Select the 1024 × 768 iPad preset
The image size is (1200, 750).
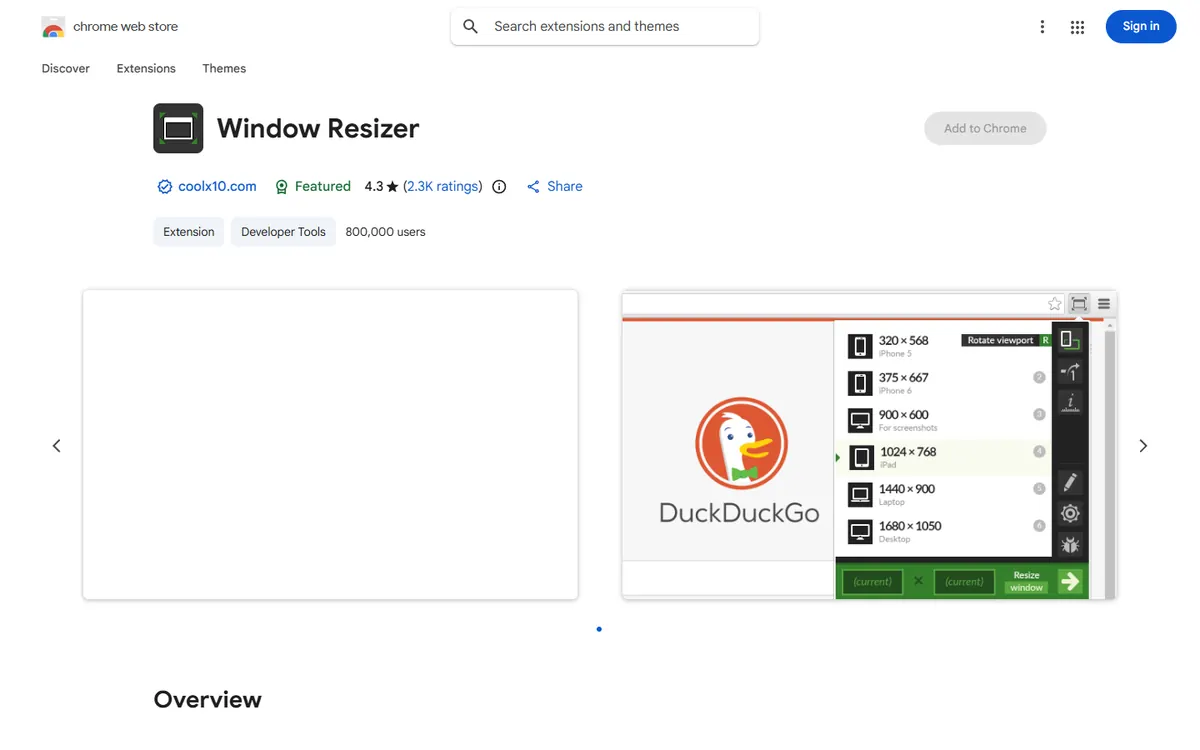pos(943,457)
